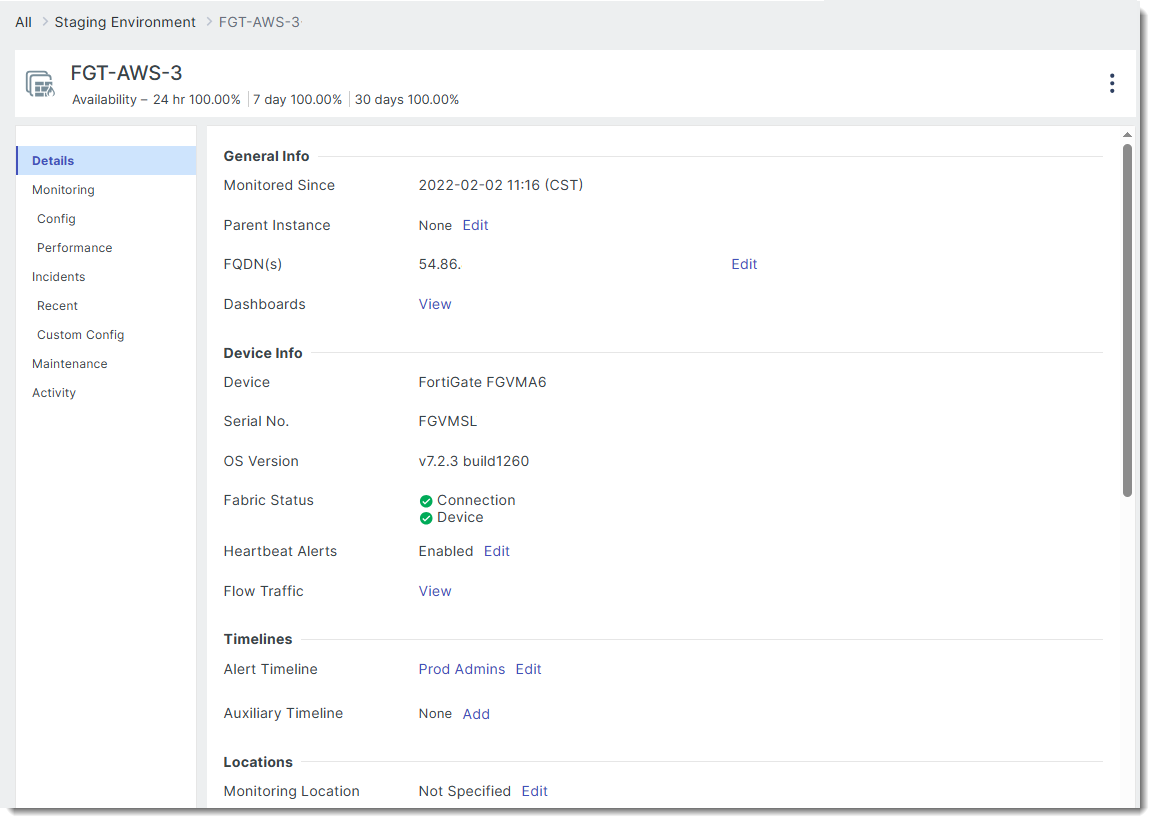Click the All breadcrumb link
This screenshot has width=1155, height=823.
click(23, 22)
